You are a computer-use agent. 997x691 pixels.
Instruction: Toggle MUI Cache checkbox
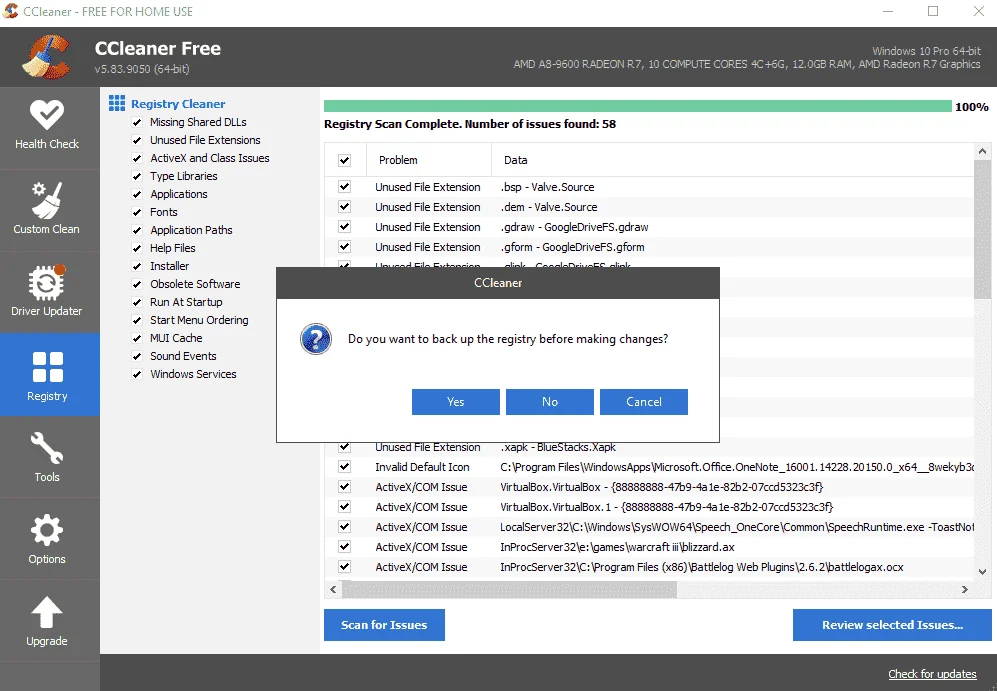(137, 338)
